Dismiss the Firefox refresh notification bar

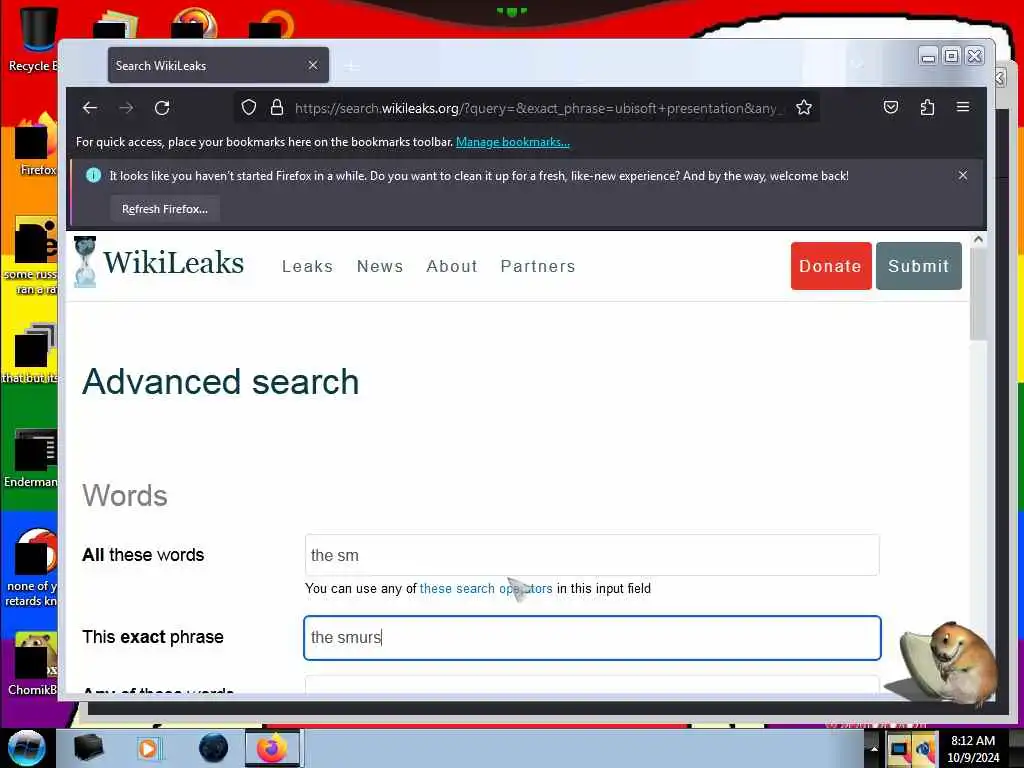(963, 176)
